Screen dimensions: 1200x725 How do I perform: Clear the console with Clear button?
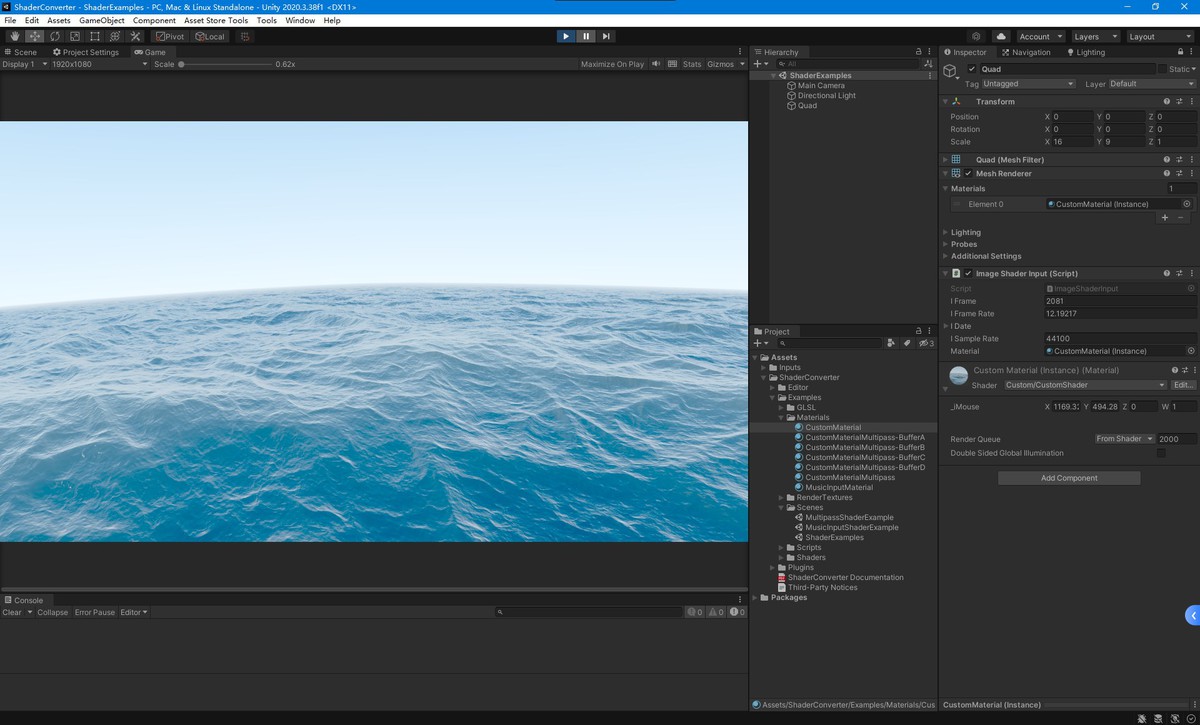[x=12, y=612]
